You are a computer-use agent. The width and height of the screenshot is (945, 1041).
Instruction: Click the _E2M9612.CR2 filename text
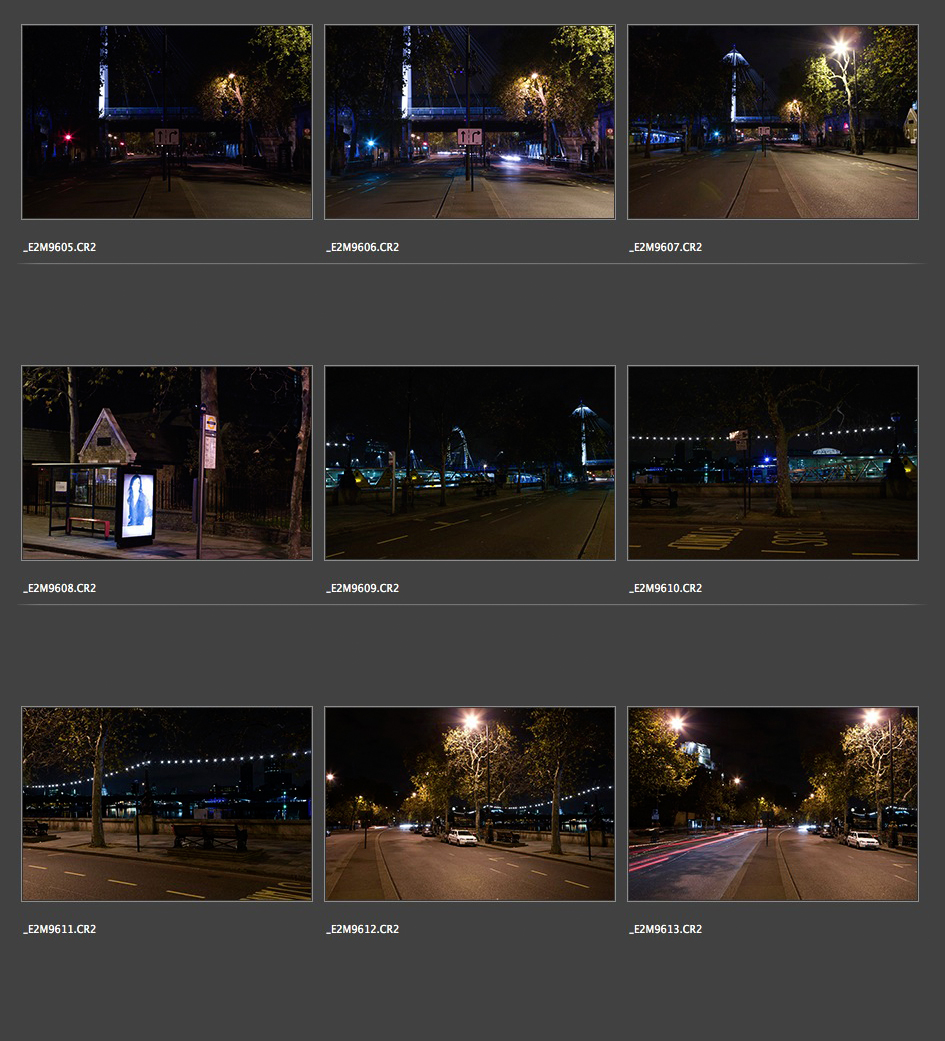pyautogui.click(x=363, y=929)
